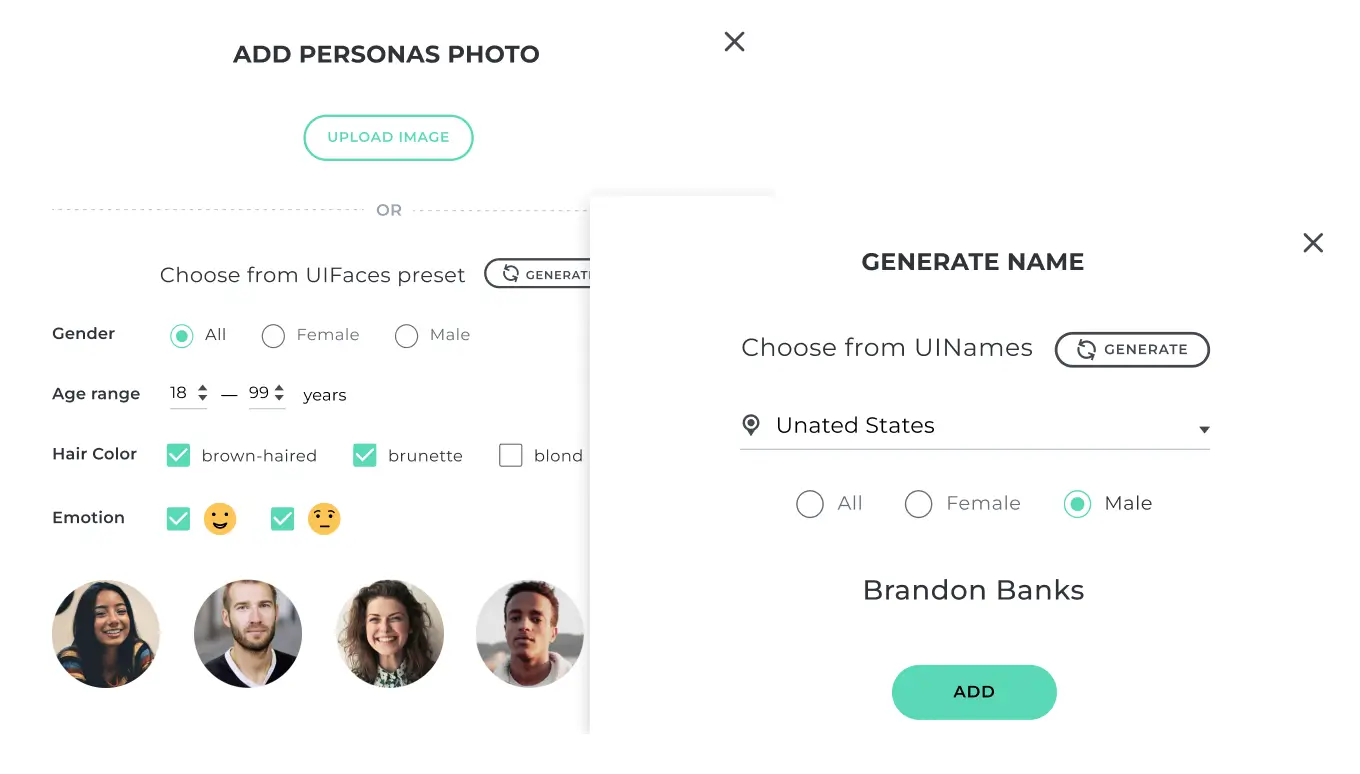Uncheck the brown-haired hair color checkbox
Image resolution: width=1360 pixels, height=774 pixels.
coord(178,456)
